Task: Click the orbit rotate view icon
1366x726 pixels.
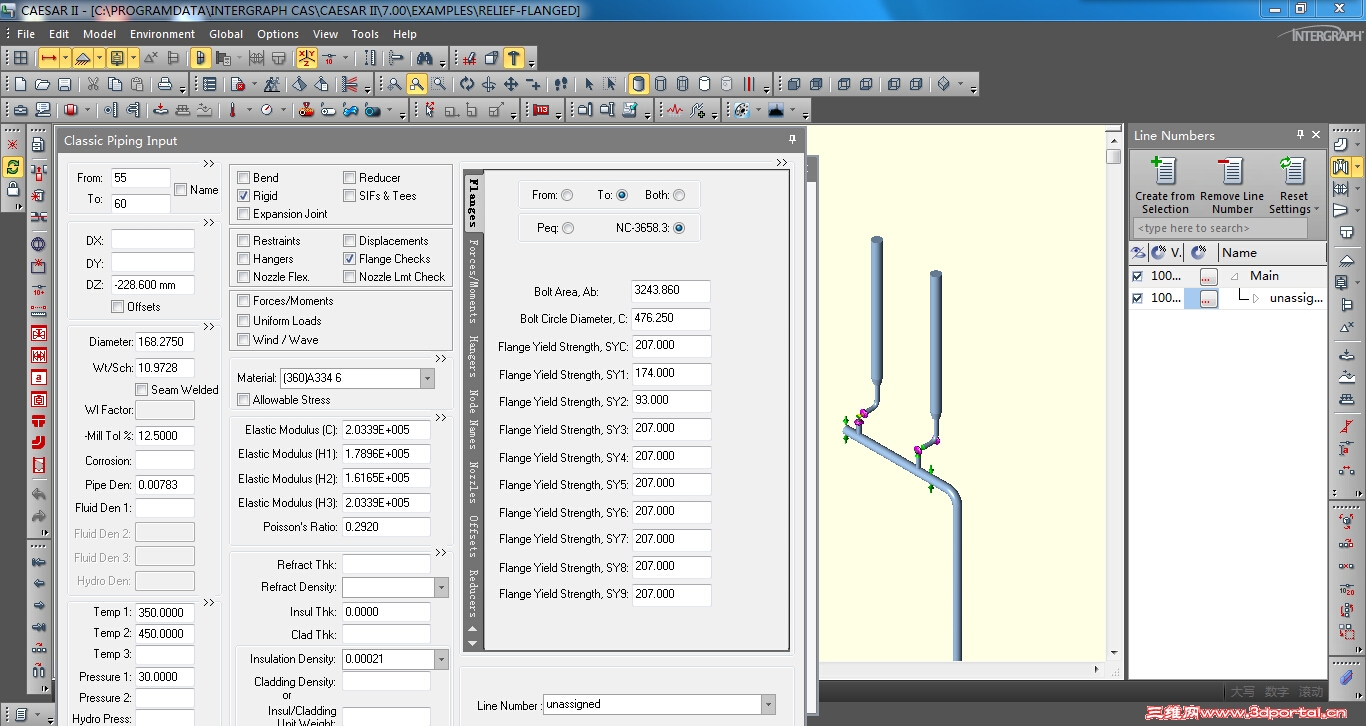Action: click(x=467, y=84)
